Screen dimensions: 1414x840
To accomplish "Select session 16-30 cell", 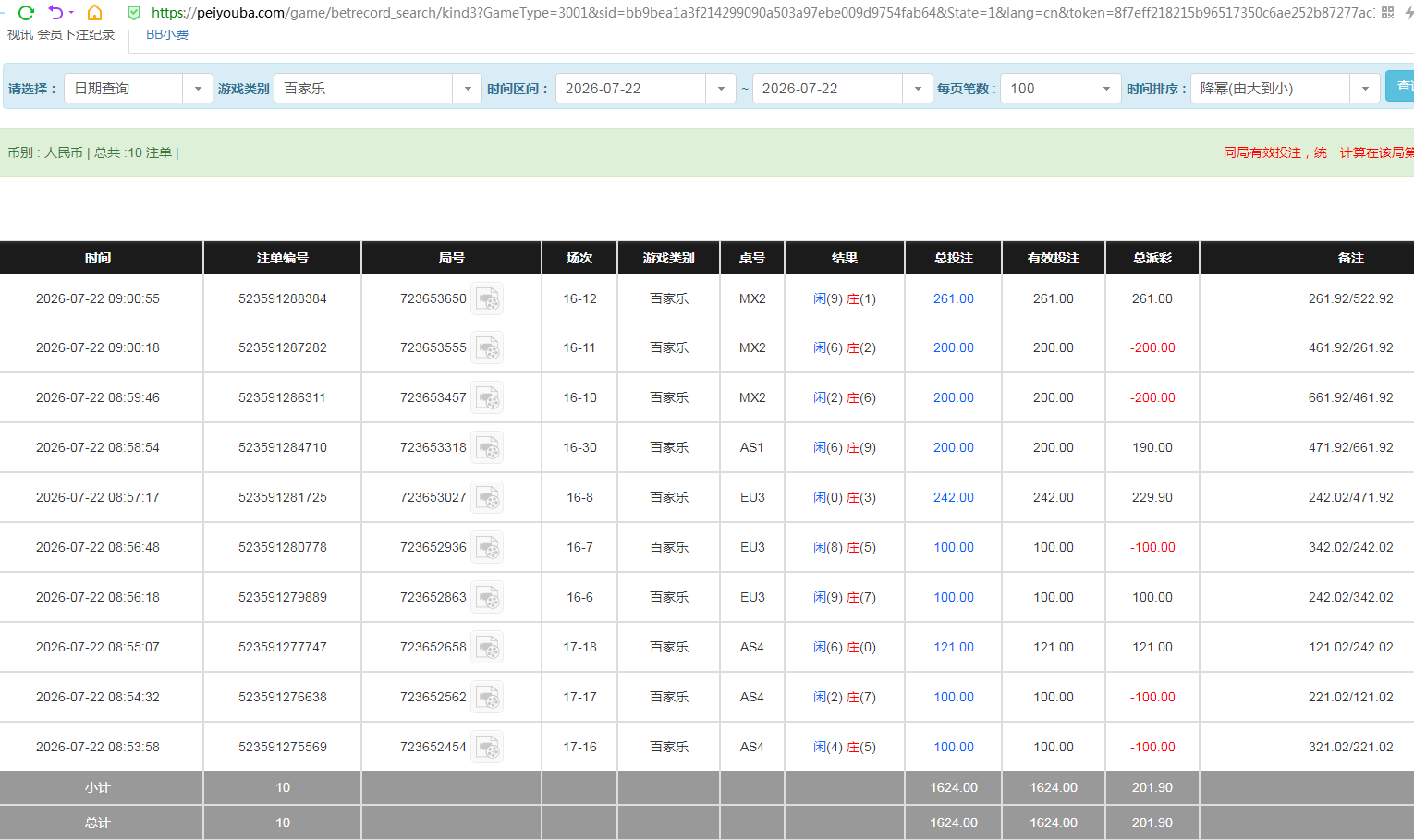I will pos(580,448).
